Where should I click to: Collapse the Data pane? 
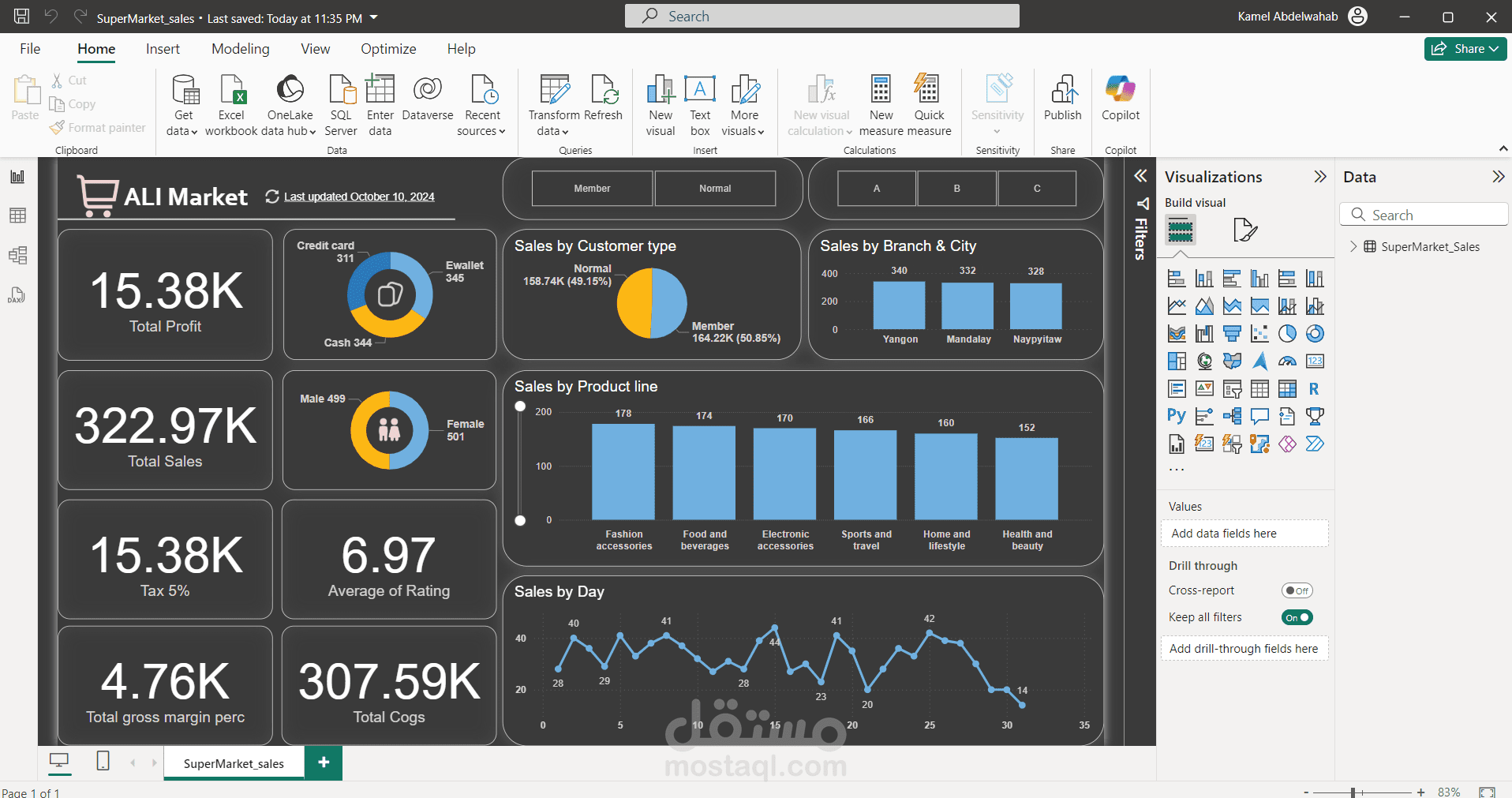(1499, 177)
